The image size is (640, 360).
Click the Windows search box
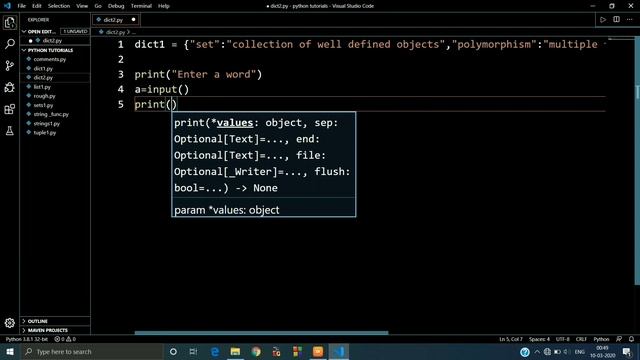click(91, 351)
